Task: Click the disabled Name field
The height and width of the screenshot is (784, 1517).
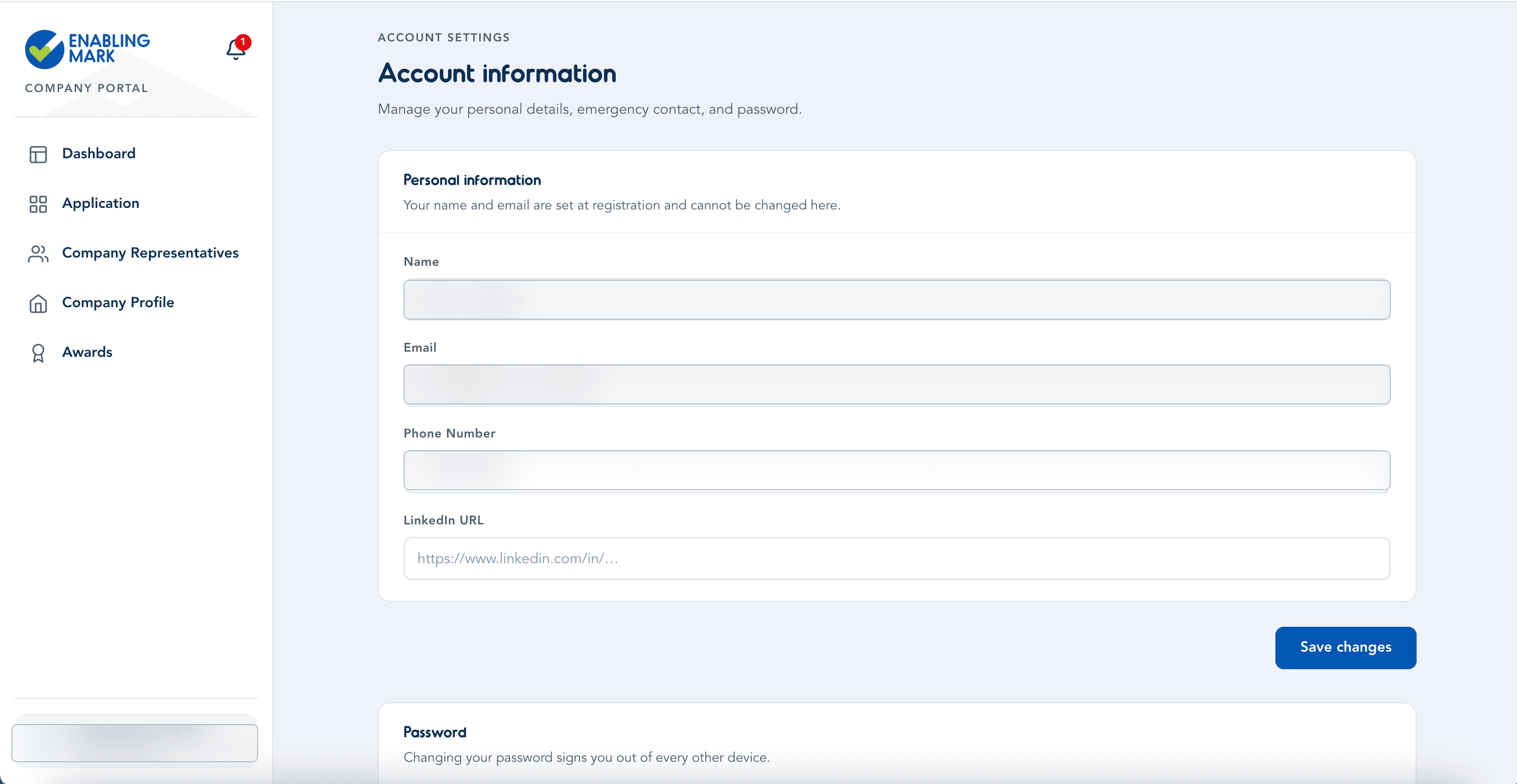Action: pos(896,299)
